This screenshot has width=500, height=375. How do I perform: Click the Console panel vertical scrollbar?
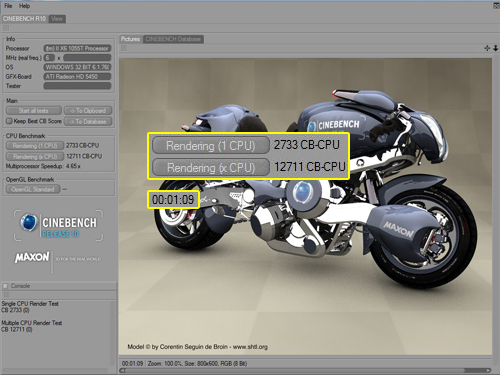pos(113,333)
